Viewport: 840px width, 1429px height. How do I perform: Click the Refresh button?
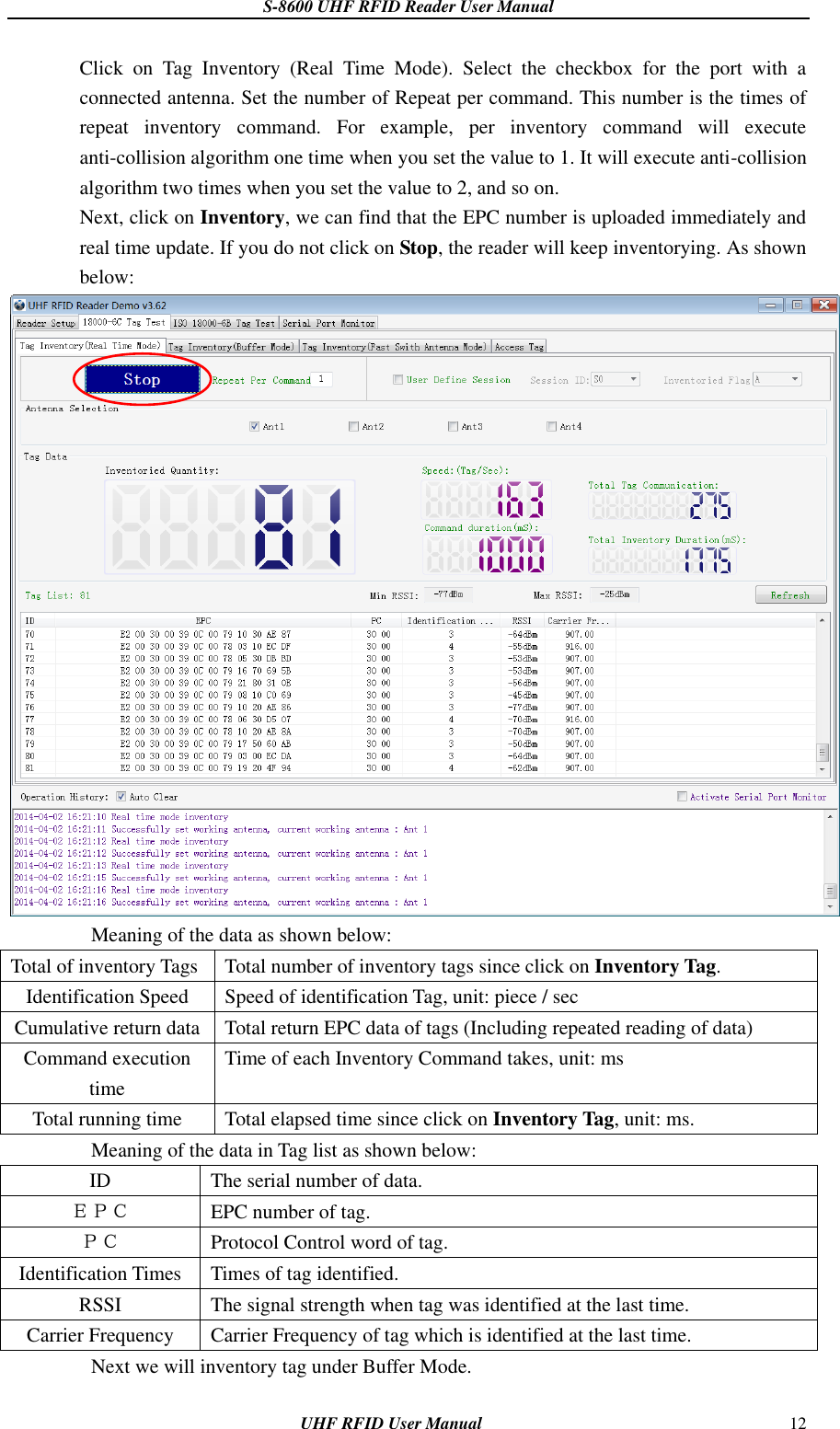pos(790,595)
